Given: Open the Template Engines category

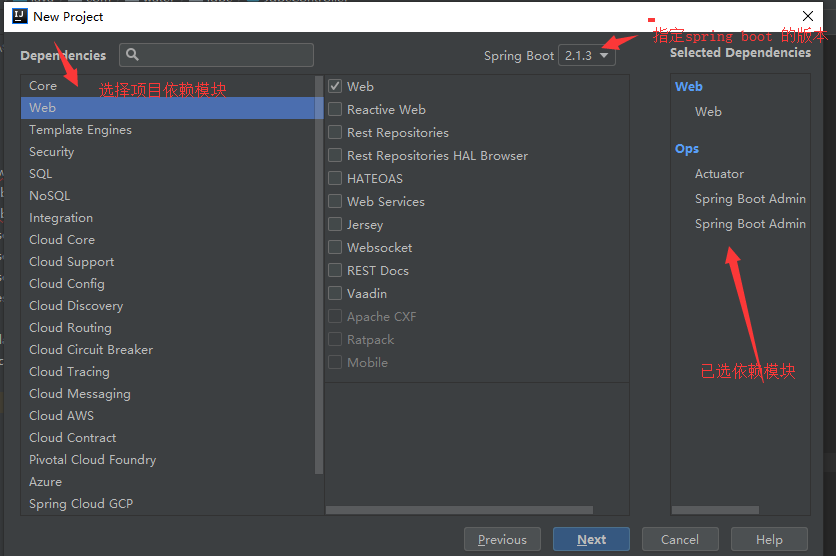Looking at the screenshot, I should 168,130.
